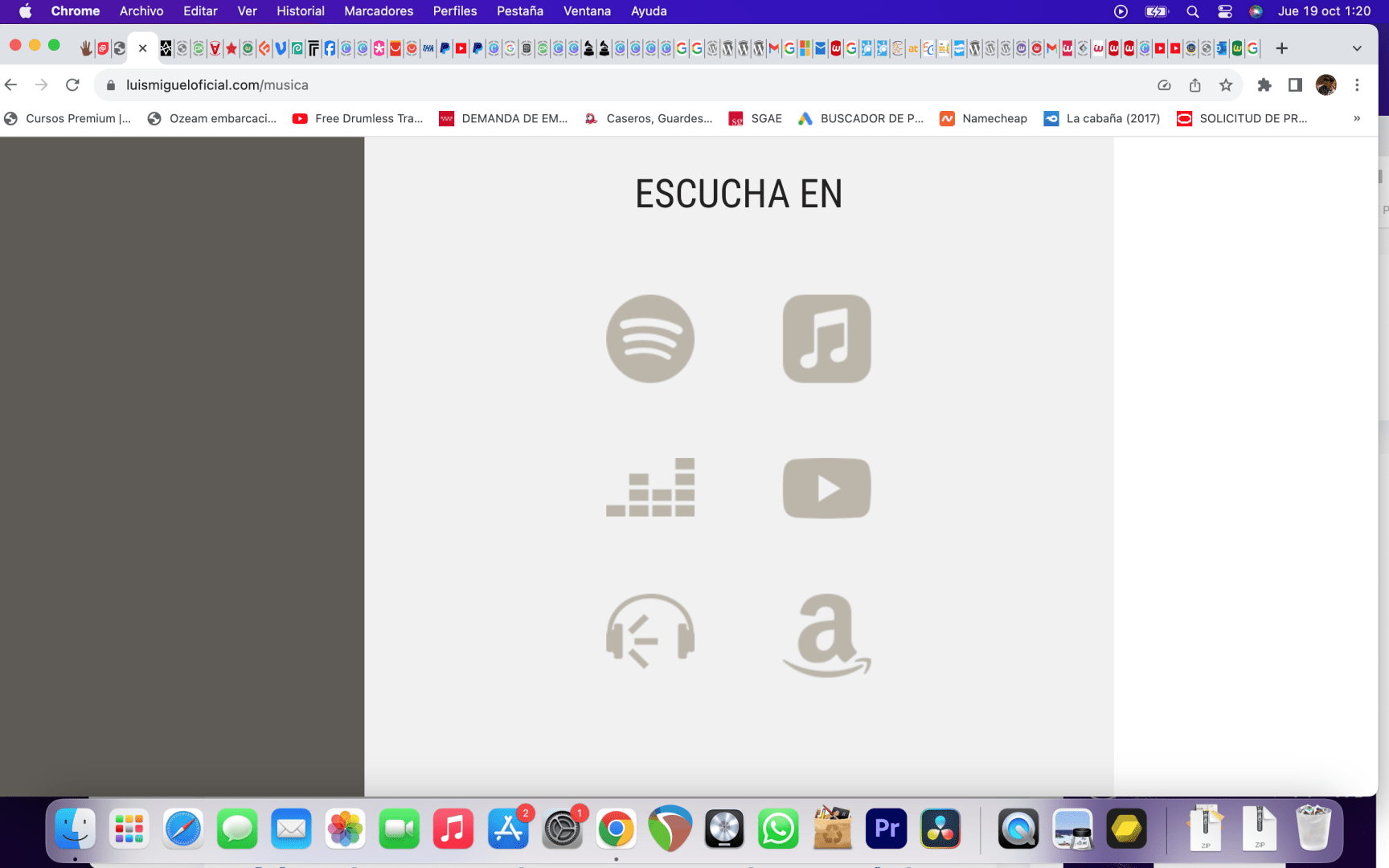Open System Settings from the Dock
Screen dimensions: 1389x868
click(x=562, y=829)
